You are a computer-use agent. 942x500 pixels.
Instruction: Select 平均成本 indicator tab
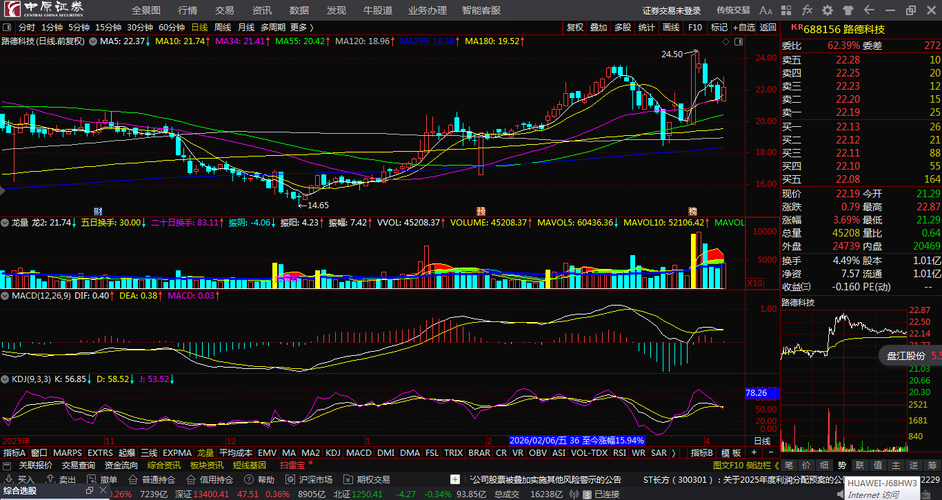pyautogui.click(x=236, y=453)
